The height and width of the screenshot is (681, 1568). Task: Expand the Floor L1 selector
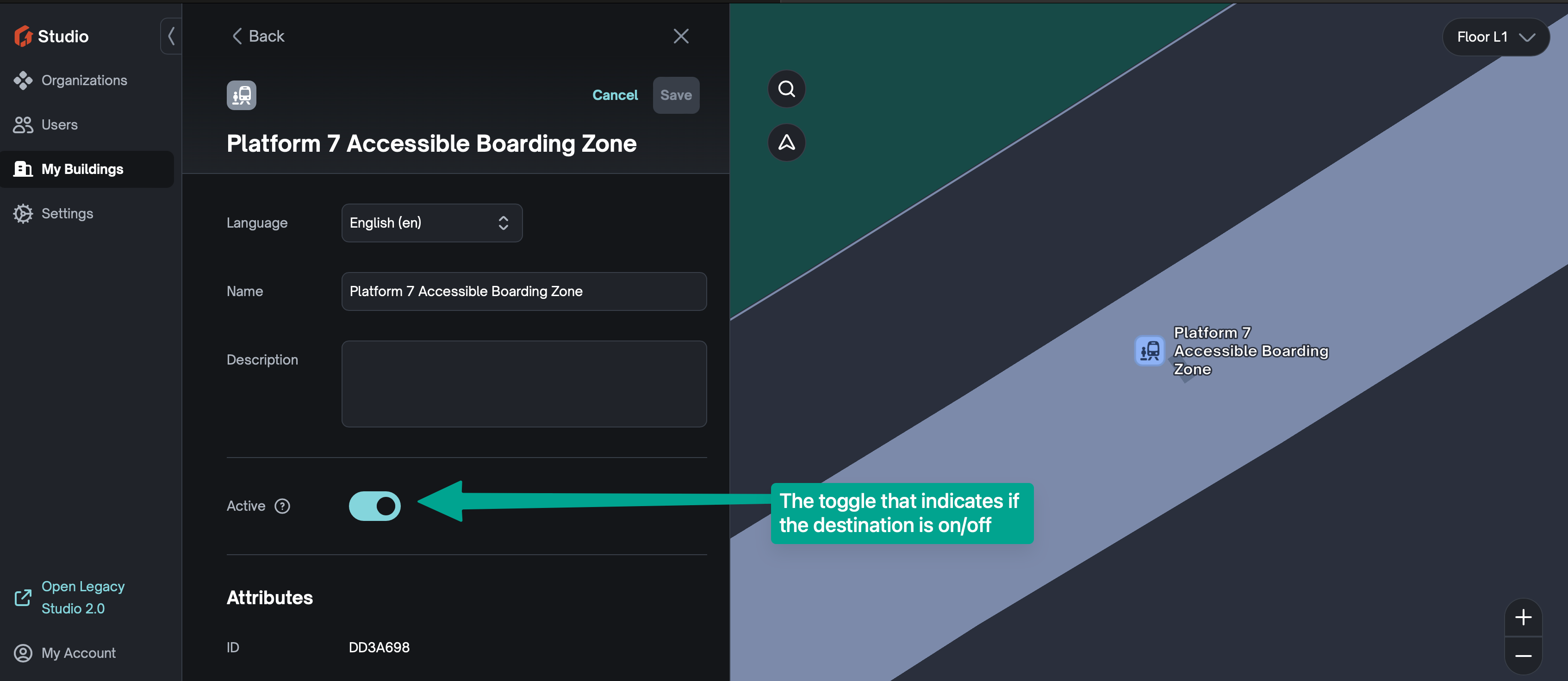pyautogui.click(x=1495, y=37)
